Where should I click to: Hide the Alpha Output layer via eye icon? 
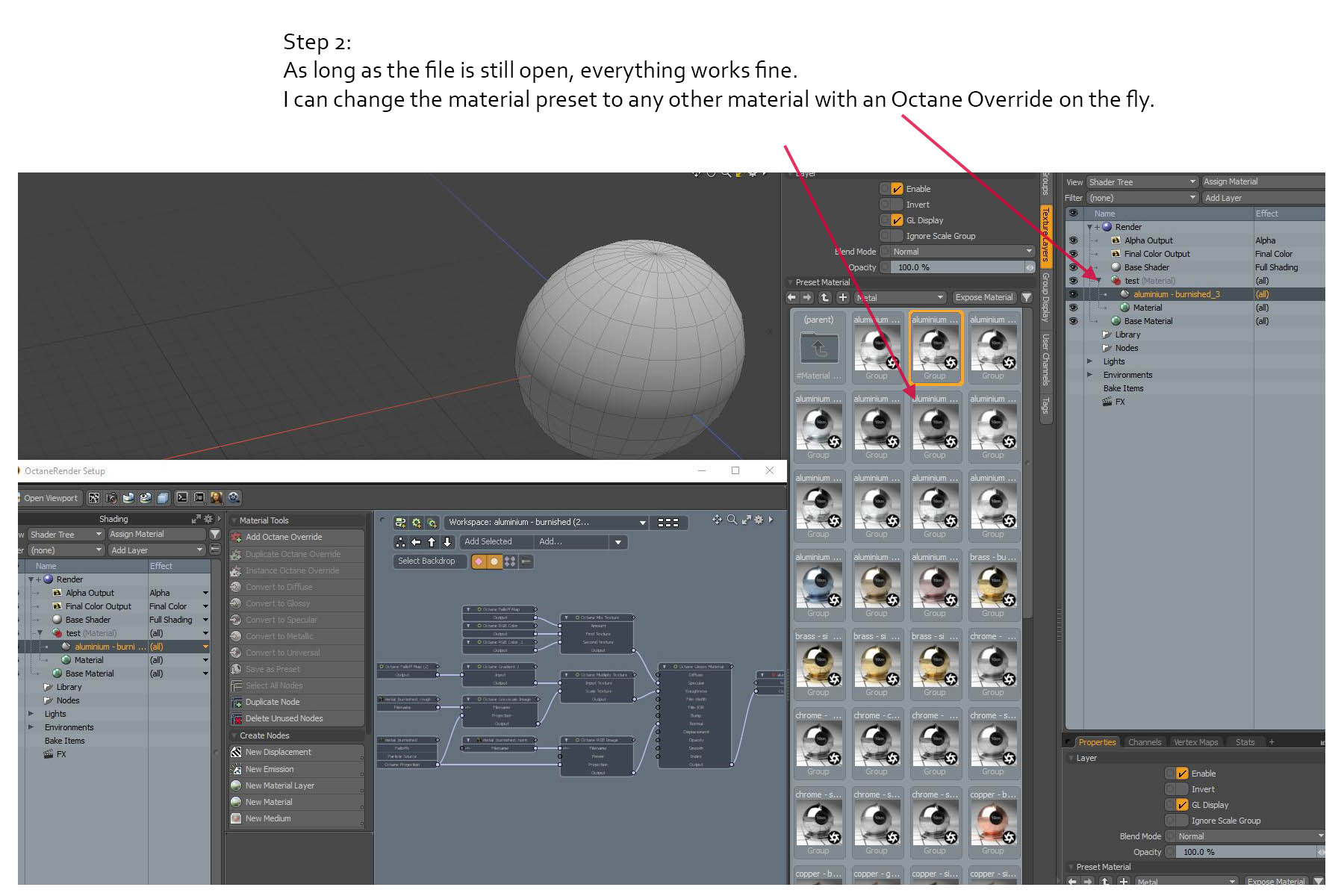tap(1073, 240)
